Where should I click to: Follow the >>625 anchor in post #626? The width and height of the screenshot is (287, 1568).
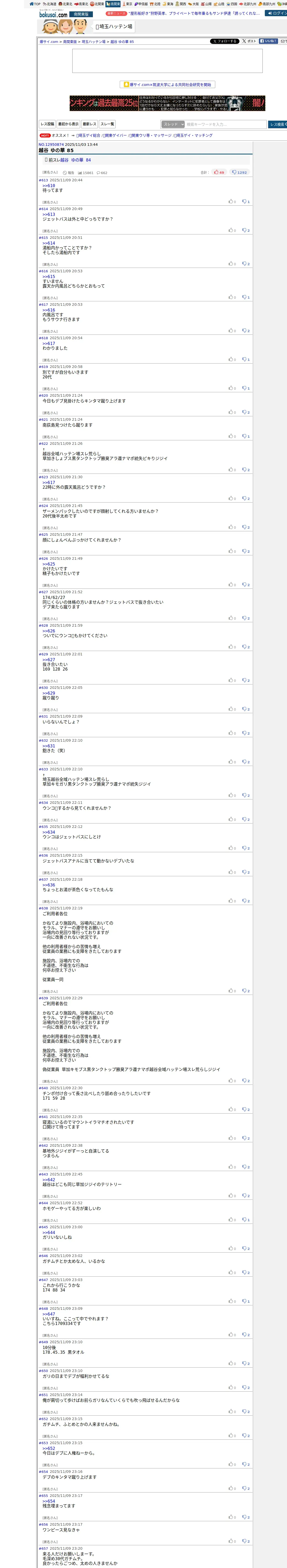coord(49,564)
